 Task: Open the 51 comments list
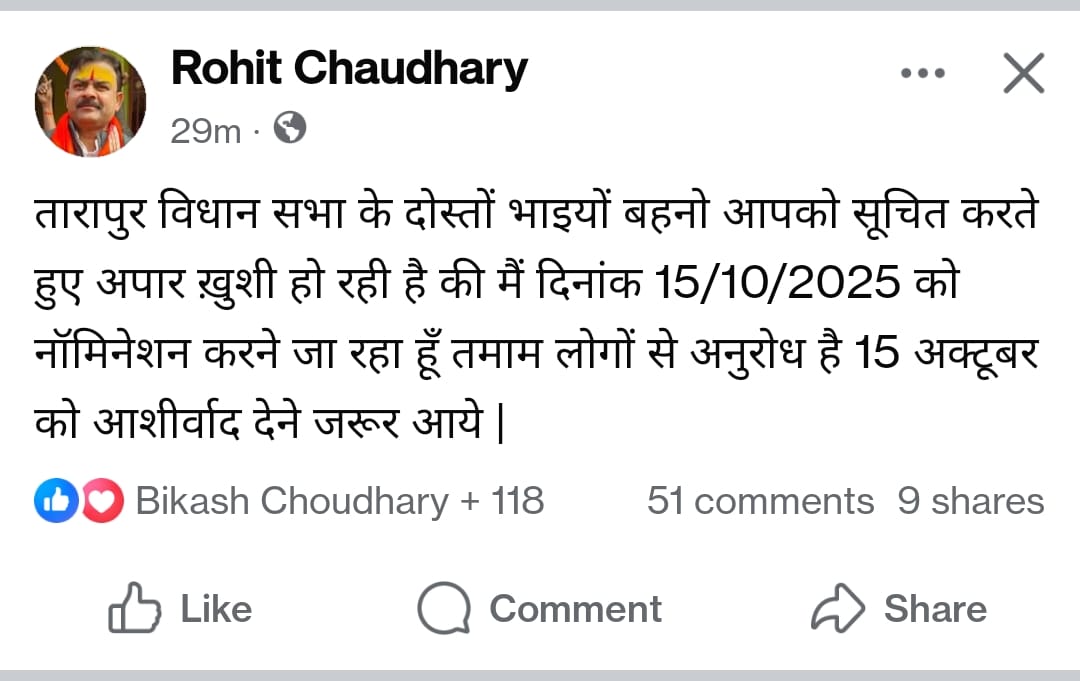click(760, 501)
